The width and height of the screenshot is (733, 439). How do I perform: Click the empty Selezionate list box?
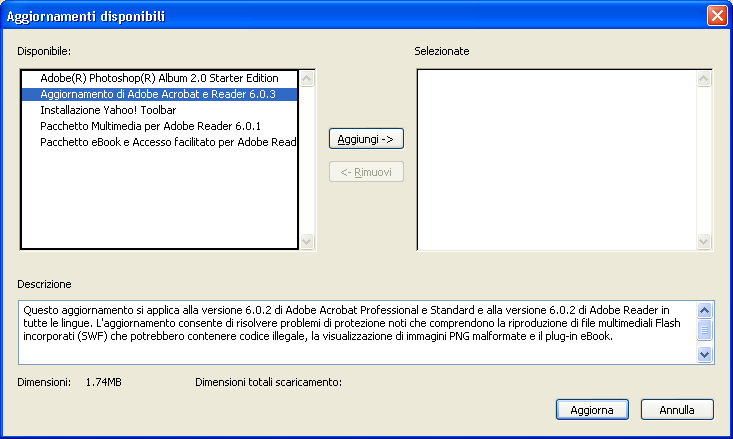pos(556,160)
